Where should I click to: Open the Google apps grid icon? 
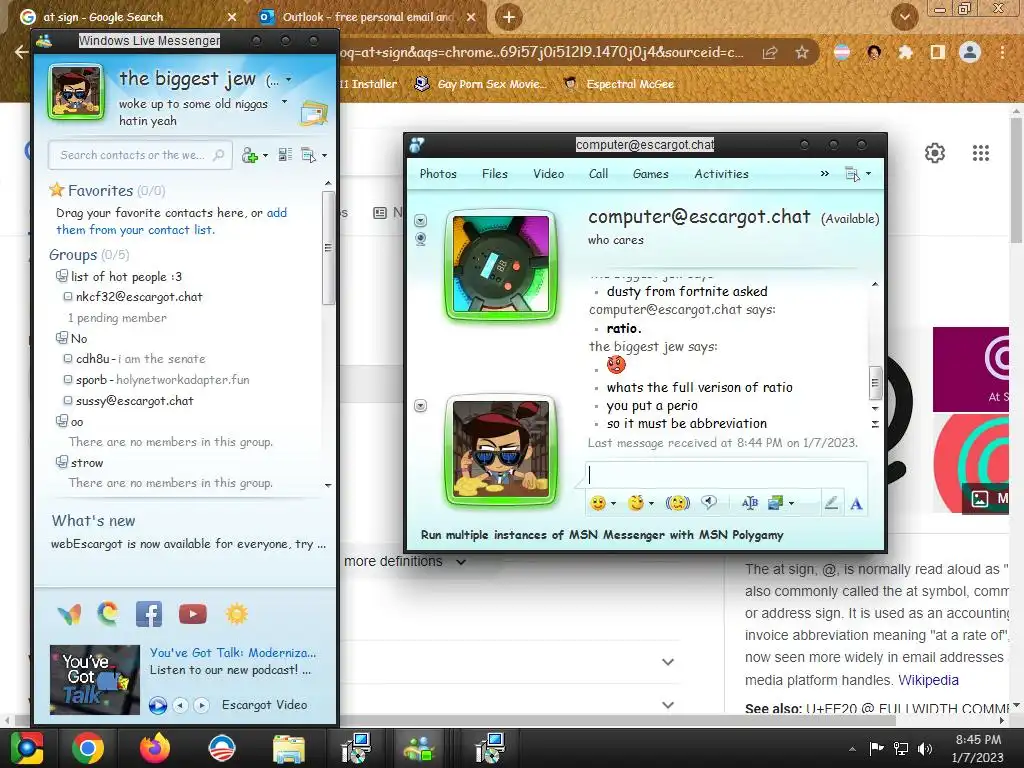[x=980, y=153]
